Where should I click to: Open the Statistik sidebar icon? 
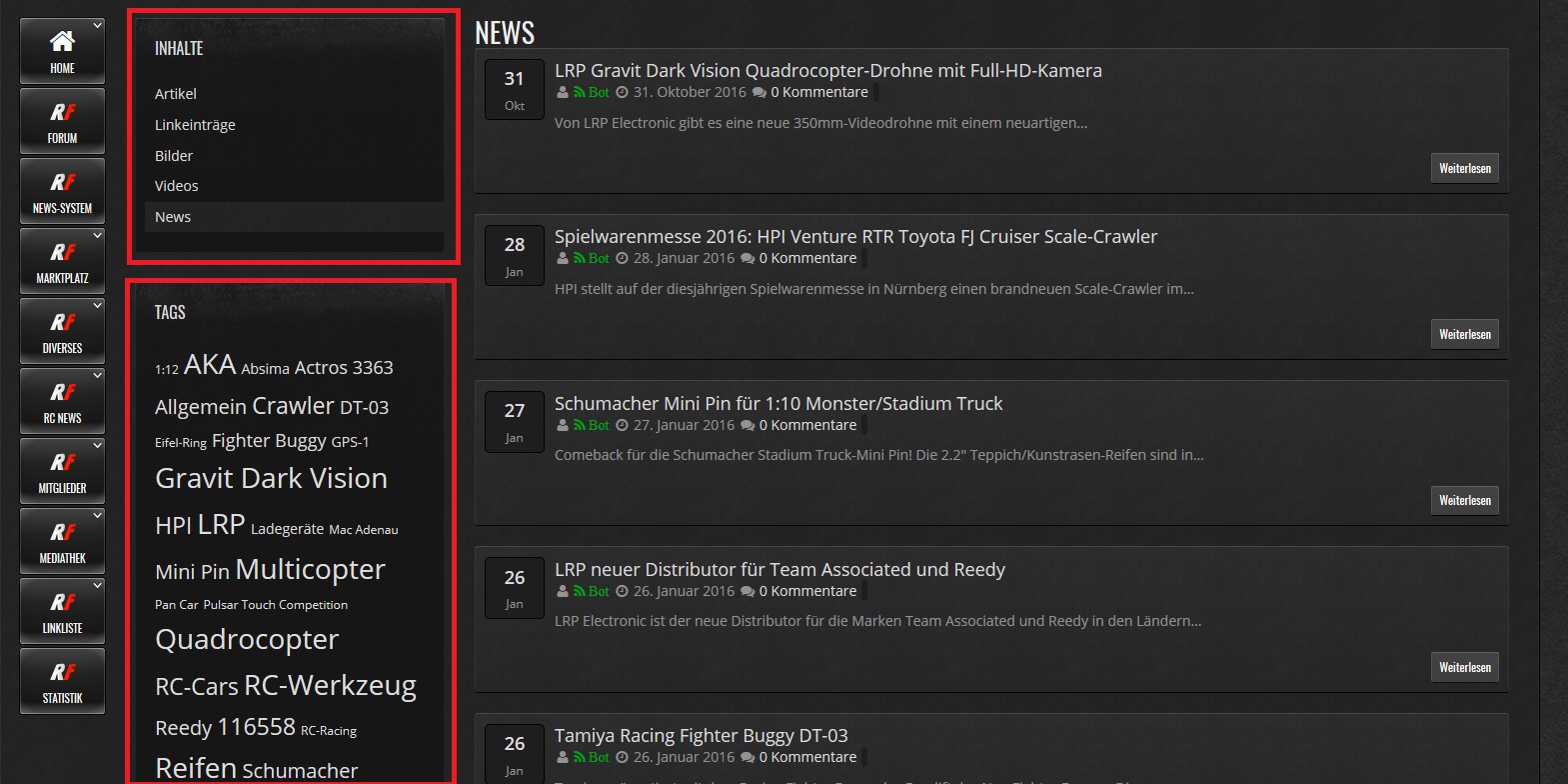pos(62,680)
